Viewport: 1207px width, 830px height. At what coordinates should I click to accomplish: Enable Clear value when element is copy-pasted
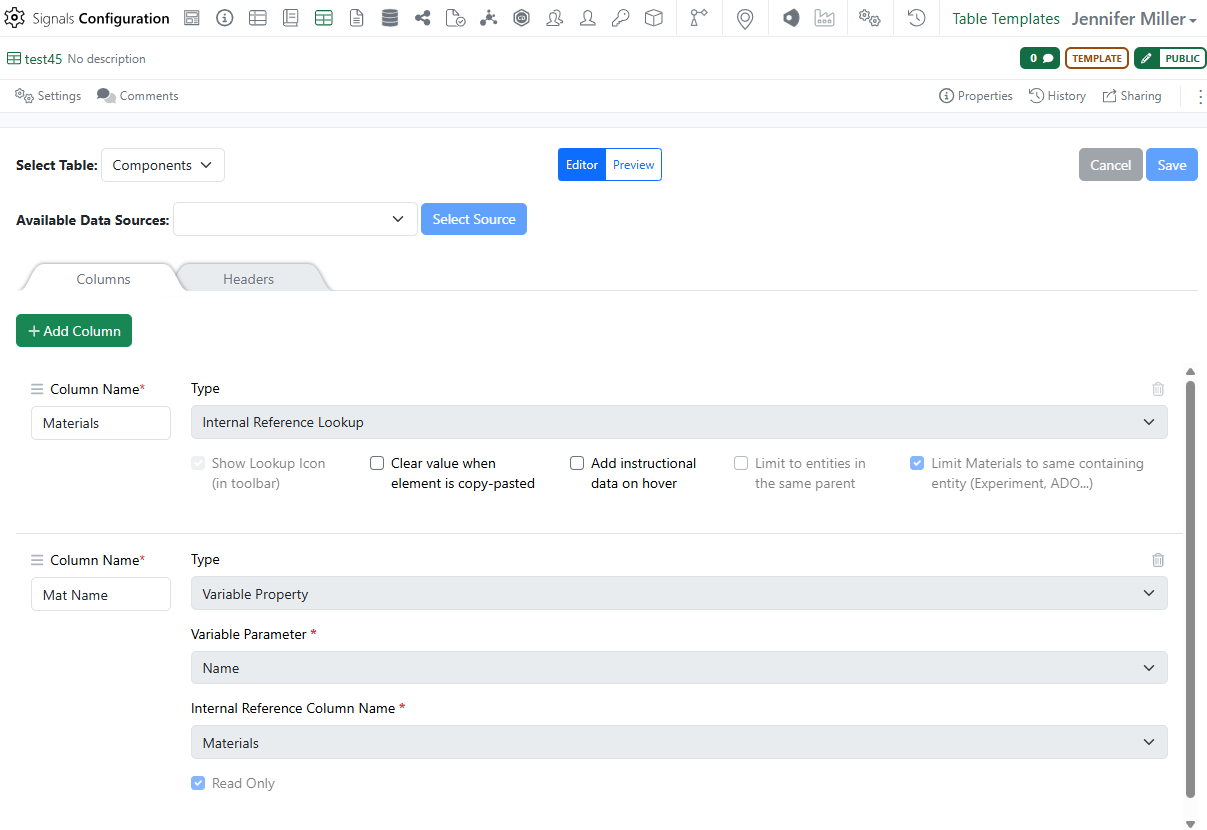pyautogui.click(x=377, y=463)
